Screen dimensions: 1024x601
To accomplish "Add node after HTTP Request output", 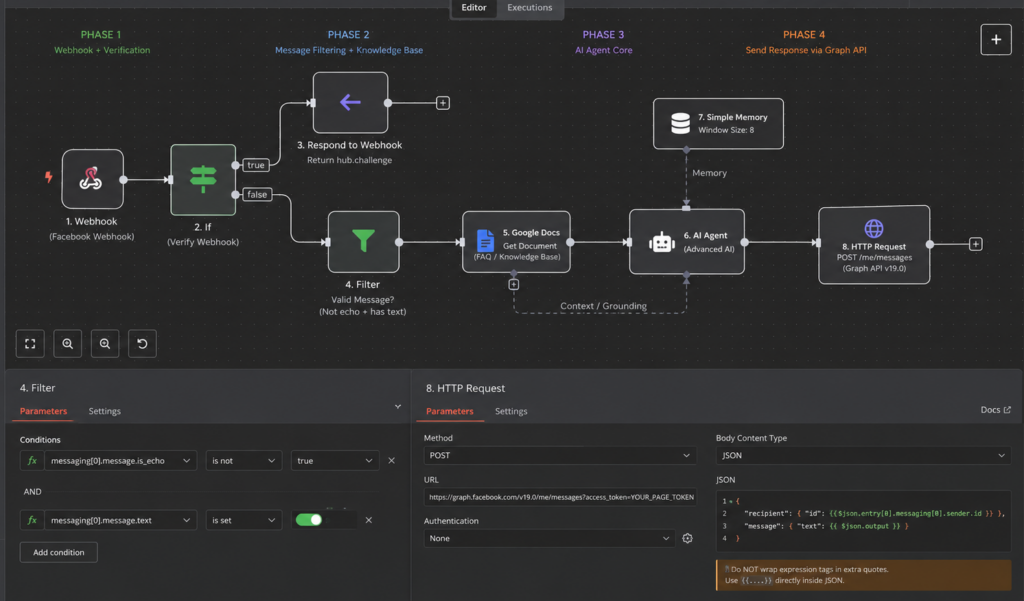I will coord(976,244).
